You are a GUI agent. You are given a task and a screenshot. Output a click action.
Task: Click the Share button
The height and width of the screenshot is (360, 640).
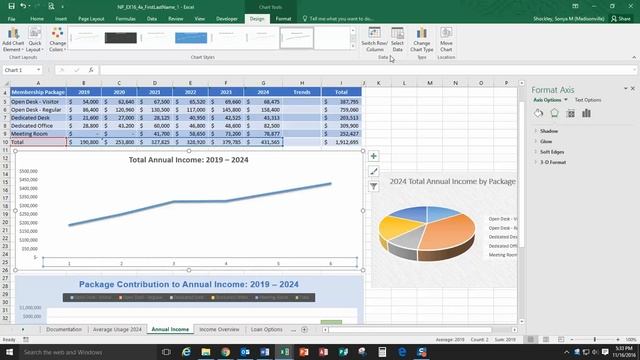pos(621,19)
